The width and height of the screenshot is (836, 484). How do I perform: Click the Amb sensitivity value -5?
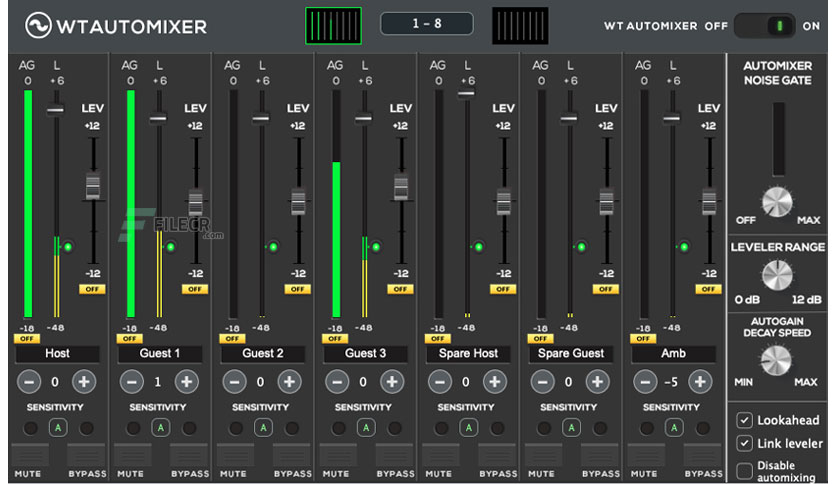tap(671, 382)
